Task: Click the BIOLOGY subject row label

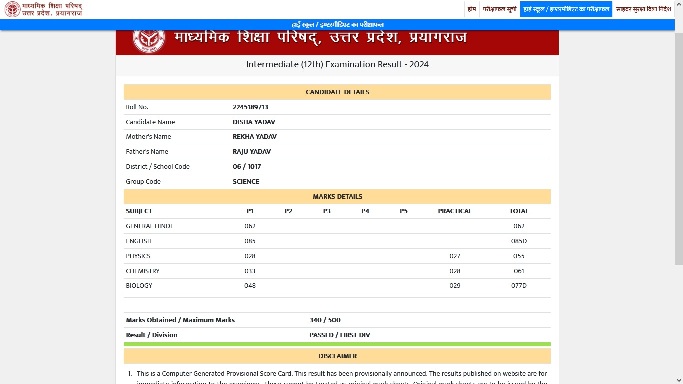Action: pos(139,286)
